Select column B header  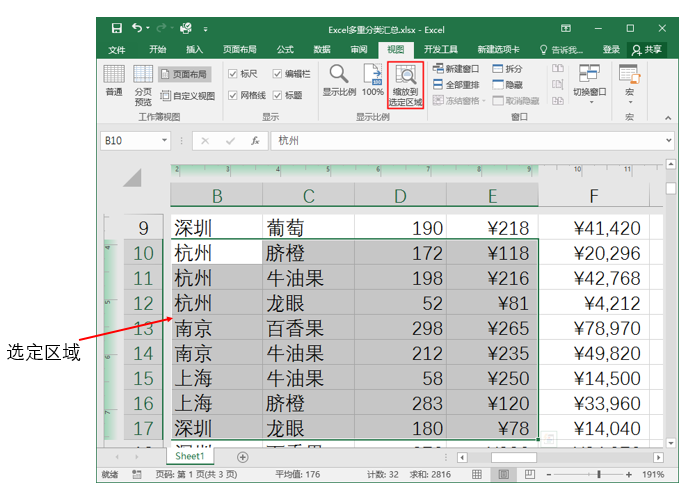[x=217, y=195]
